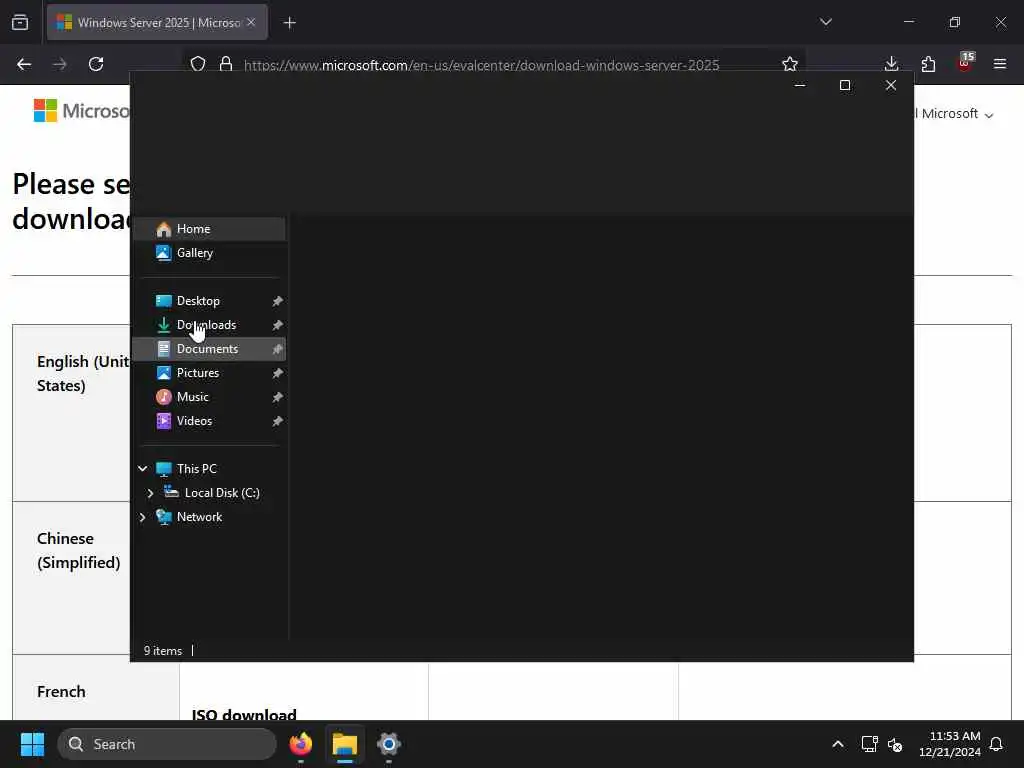Image resolution: width=1024 pixels, height=768 pixels.
Task: Open Home in File Explorer sidebar
Action: 209,229
